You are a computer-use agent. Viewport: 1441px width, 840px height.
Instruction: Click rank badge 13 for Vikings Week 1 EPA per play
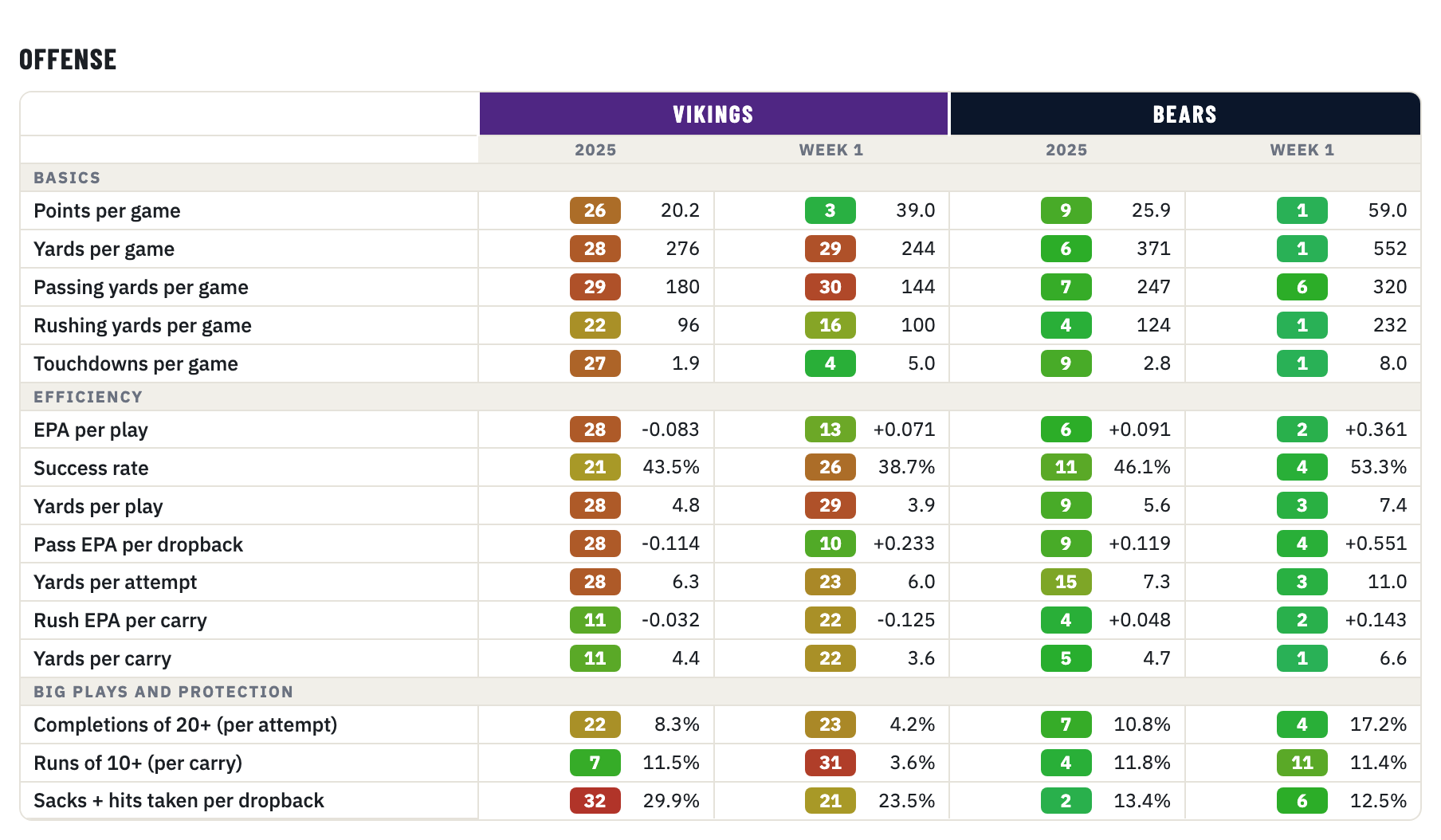click(x=830, y=430)
